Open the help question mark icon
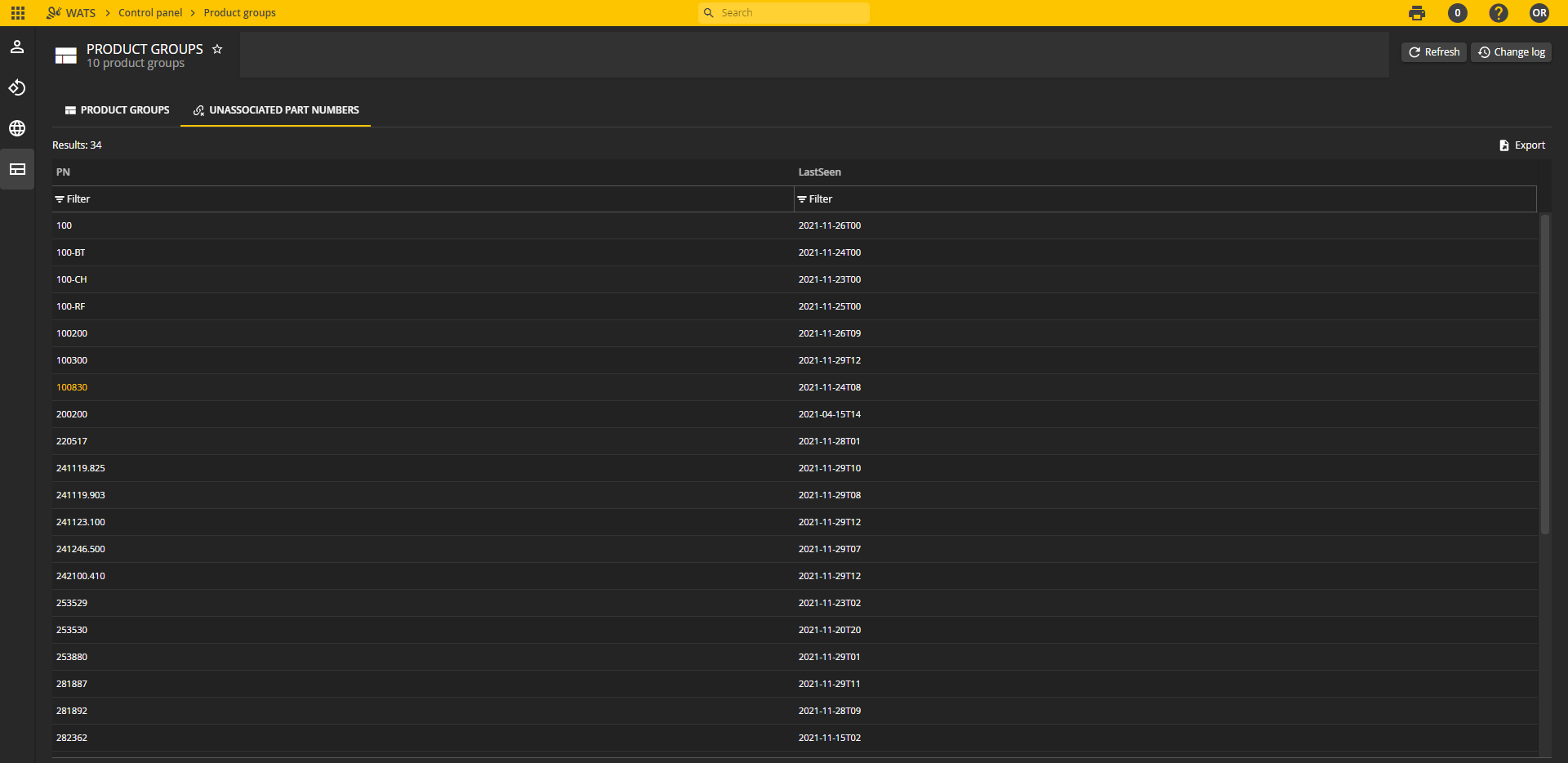Viewport: 1568px width, 763px height. point(1499,13)
